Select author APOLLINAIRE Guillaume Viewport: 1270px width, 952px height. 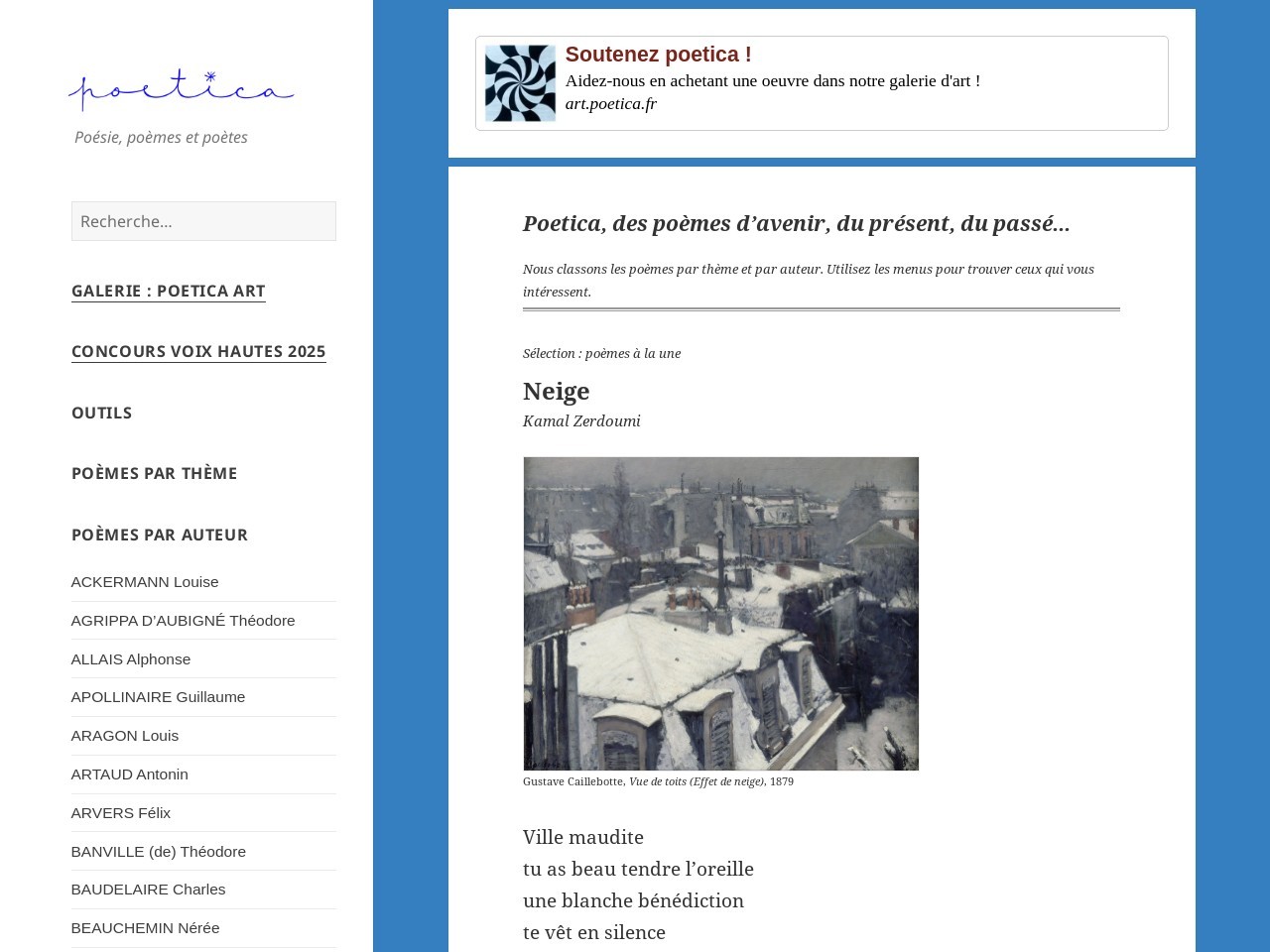click(158, 697)
